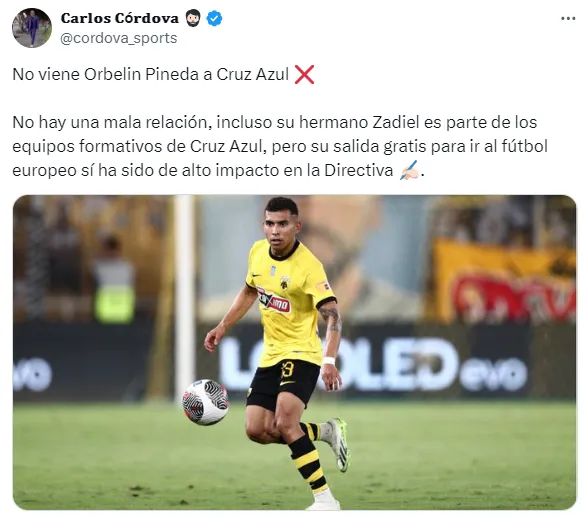Click the Nike swoosh on the jersey
The height and width of the screenshot is (519, 588).
[x=256, y=275]
